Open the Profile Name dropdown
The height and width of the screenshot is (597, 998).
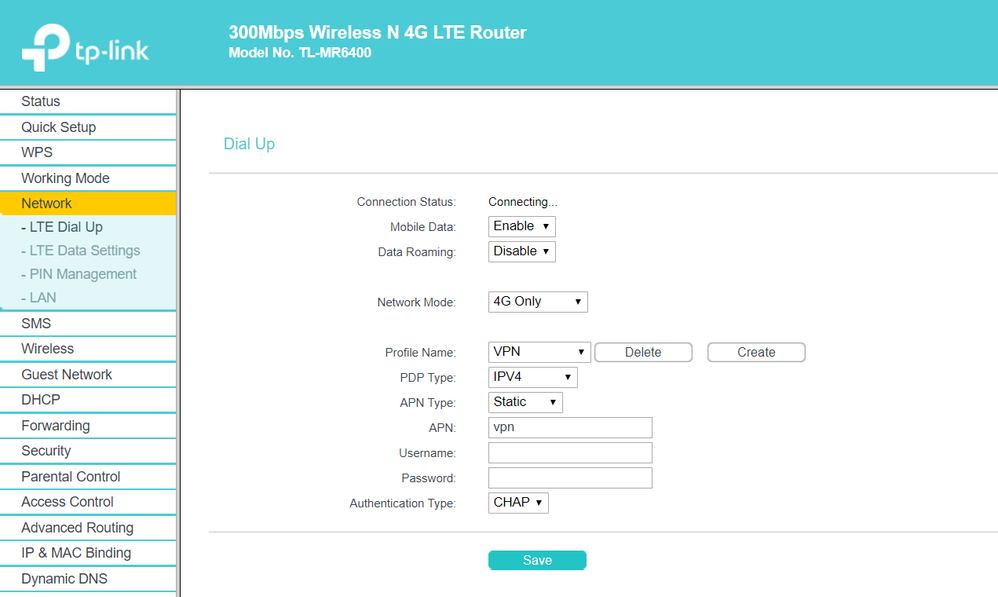(539, 352)
